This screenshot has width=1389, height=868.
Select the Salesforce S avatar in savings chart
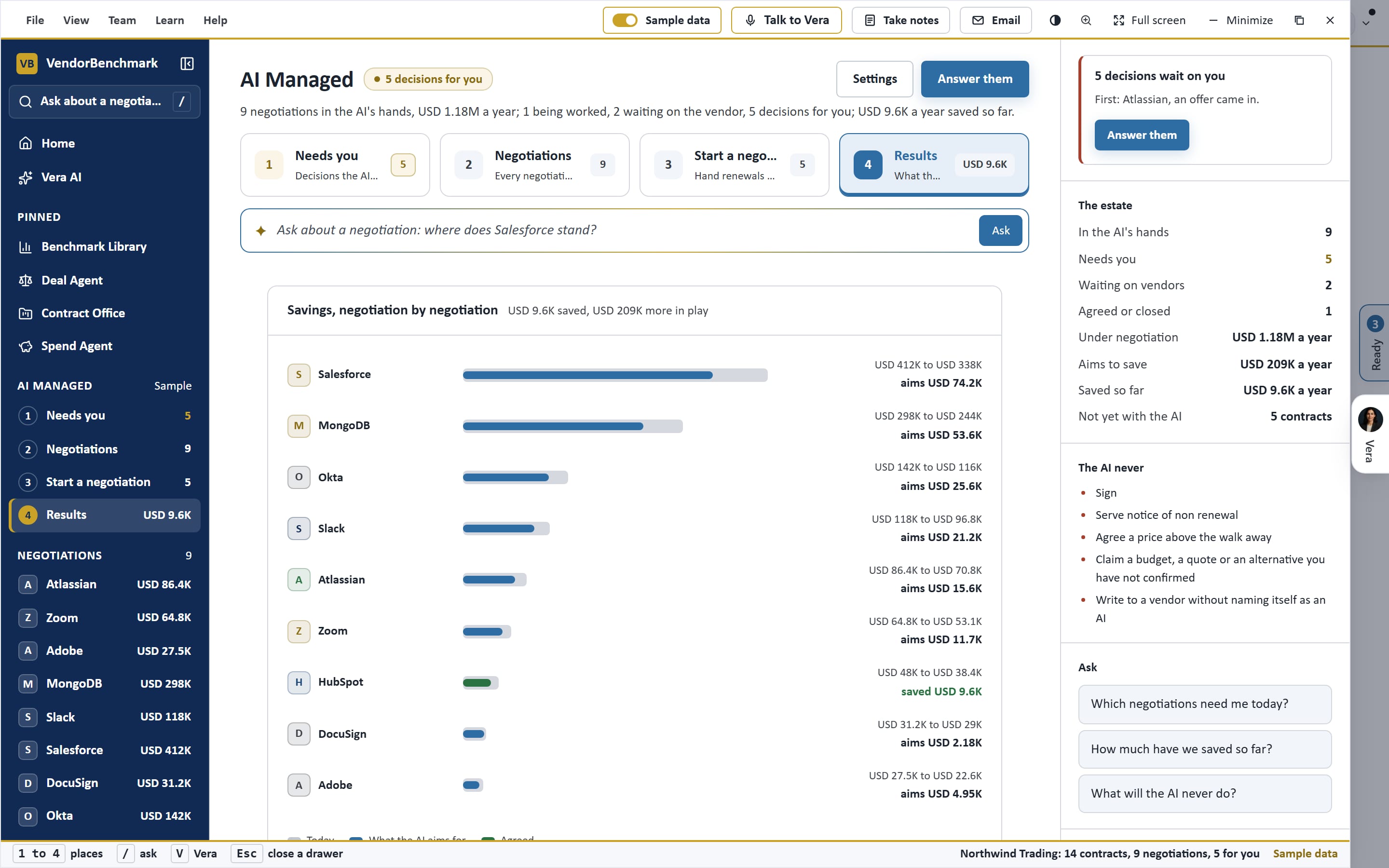pyautogui.click(x=299, y=375)
